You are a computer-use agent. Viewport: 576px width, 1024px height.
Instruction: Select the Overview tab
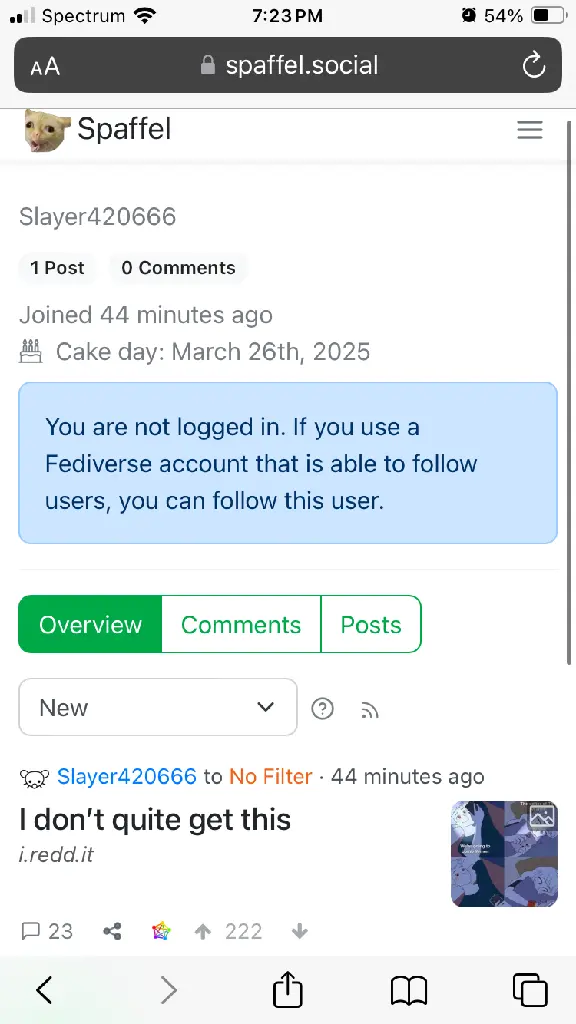[x=90, y=624]
